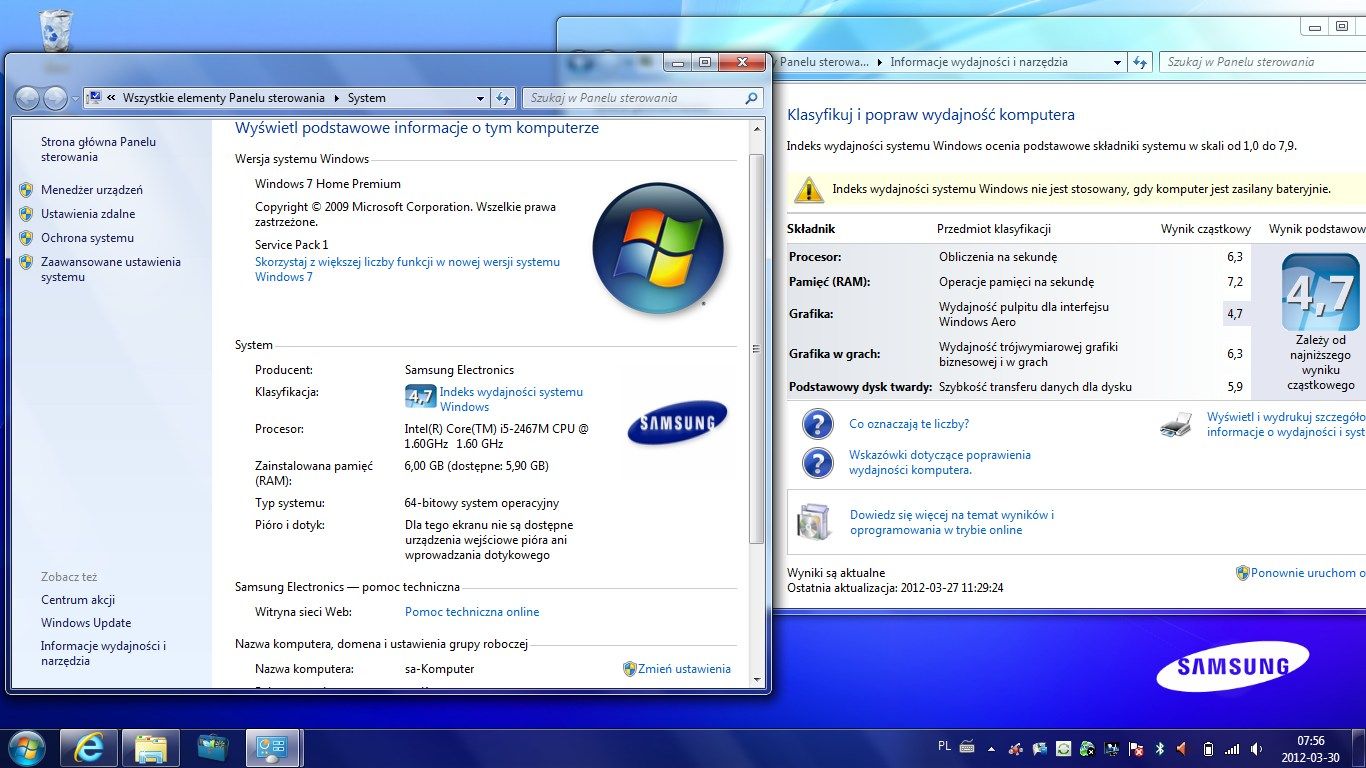Open 'Centrum akcji' link
The width and height of the screenshot is (1366, 768).
click(78, 600)
